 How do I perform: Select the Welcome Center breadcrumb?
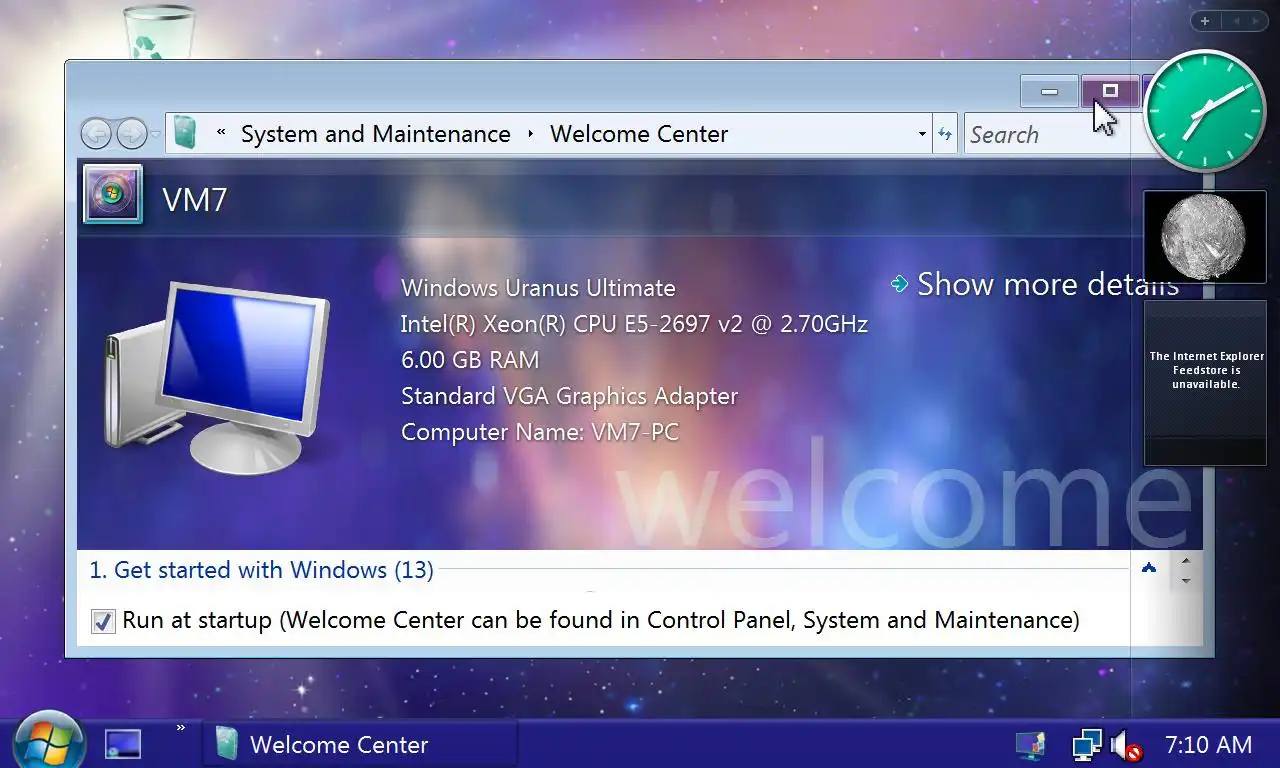coord(639,134)
